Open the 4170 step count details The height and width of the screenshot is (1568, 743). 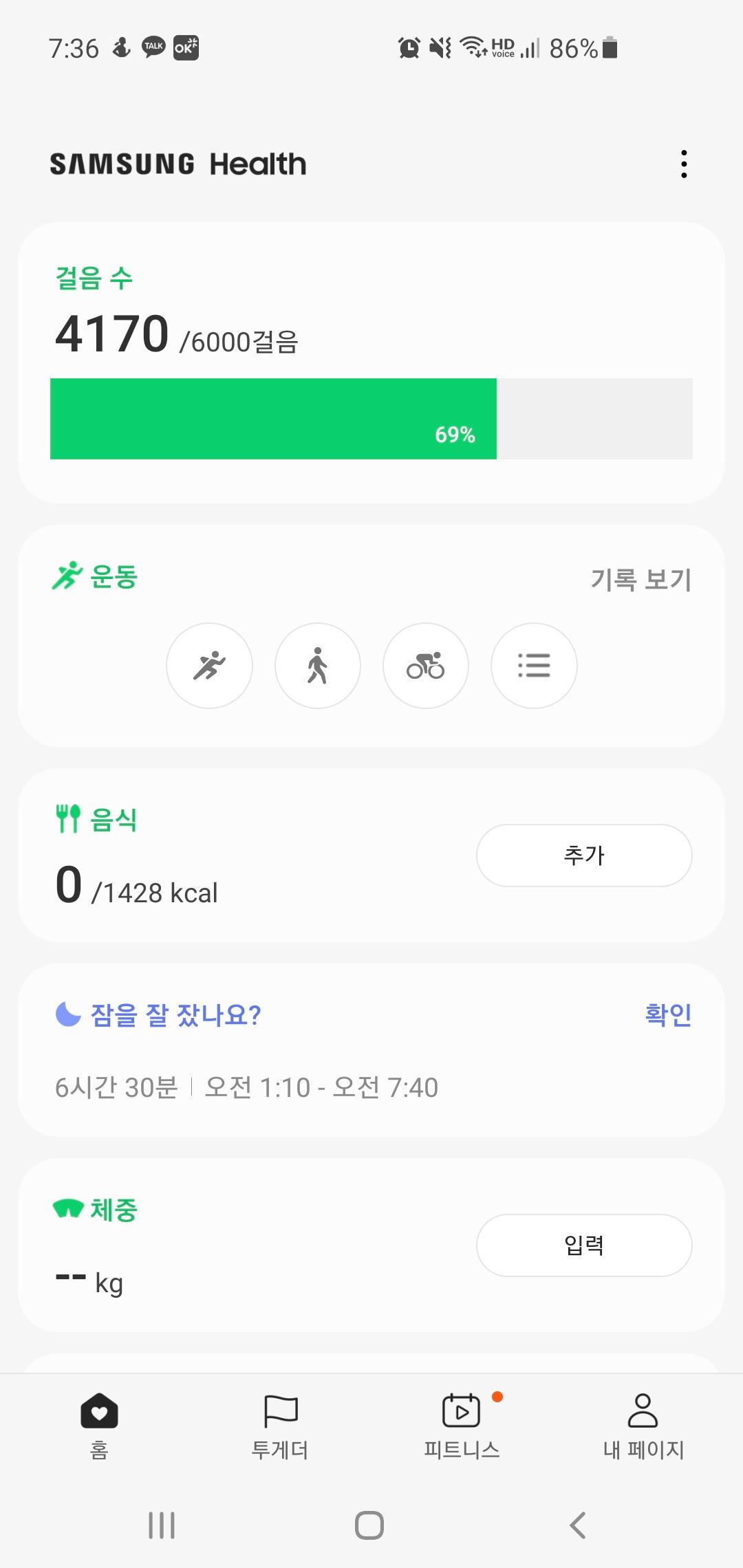[112, 335]
